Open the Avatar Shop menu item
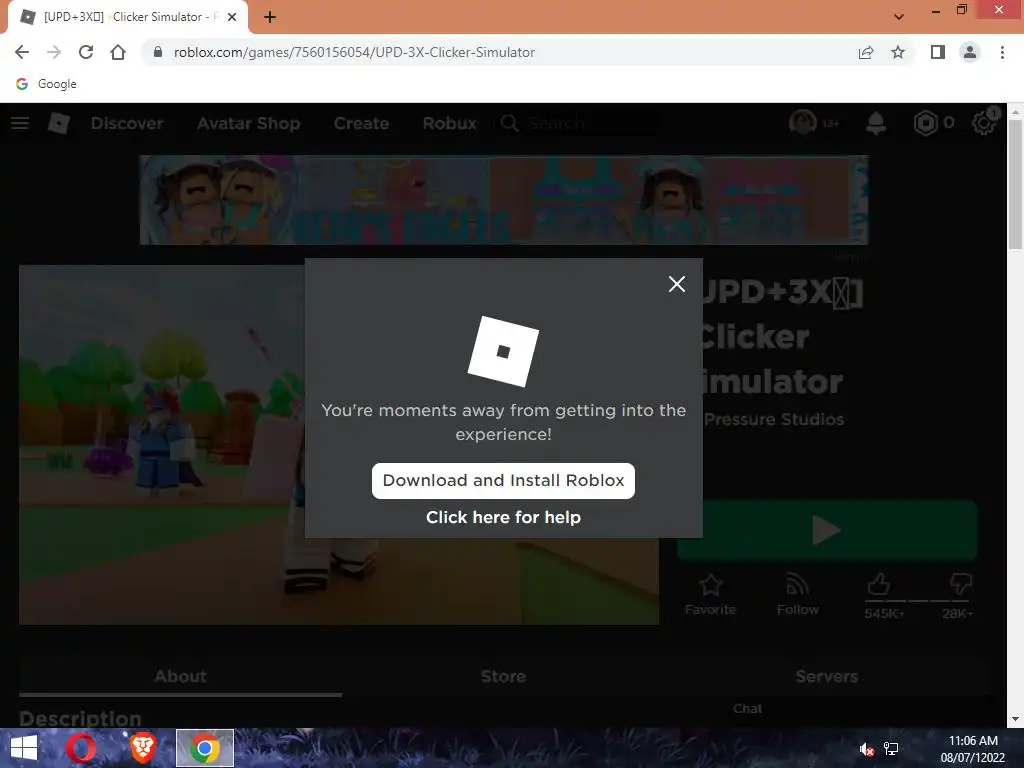Screen dimensions: 1024x768 tap(248, 123)
